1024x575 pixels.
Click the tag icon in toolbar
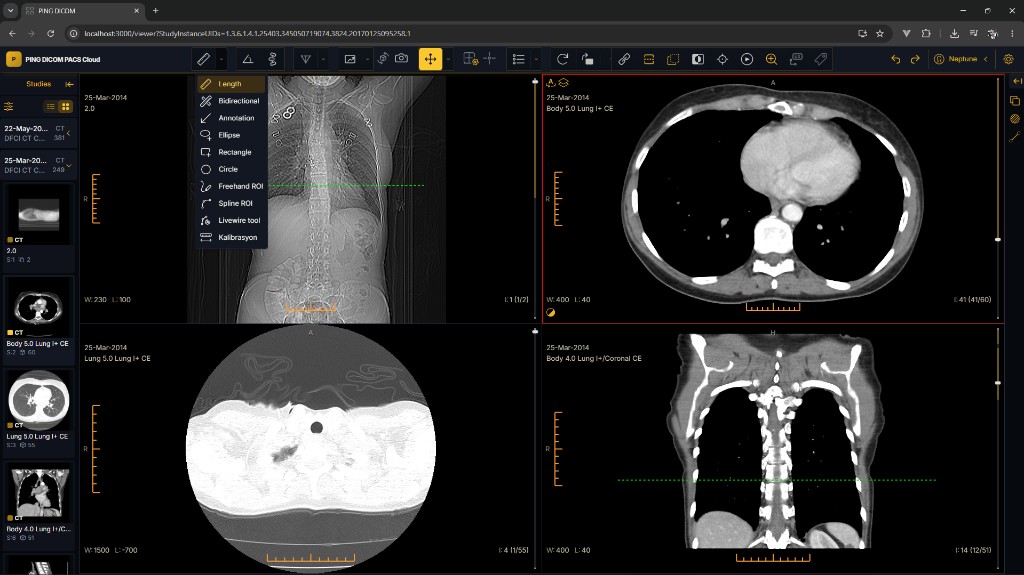click(x=820, y=59)
